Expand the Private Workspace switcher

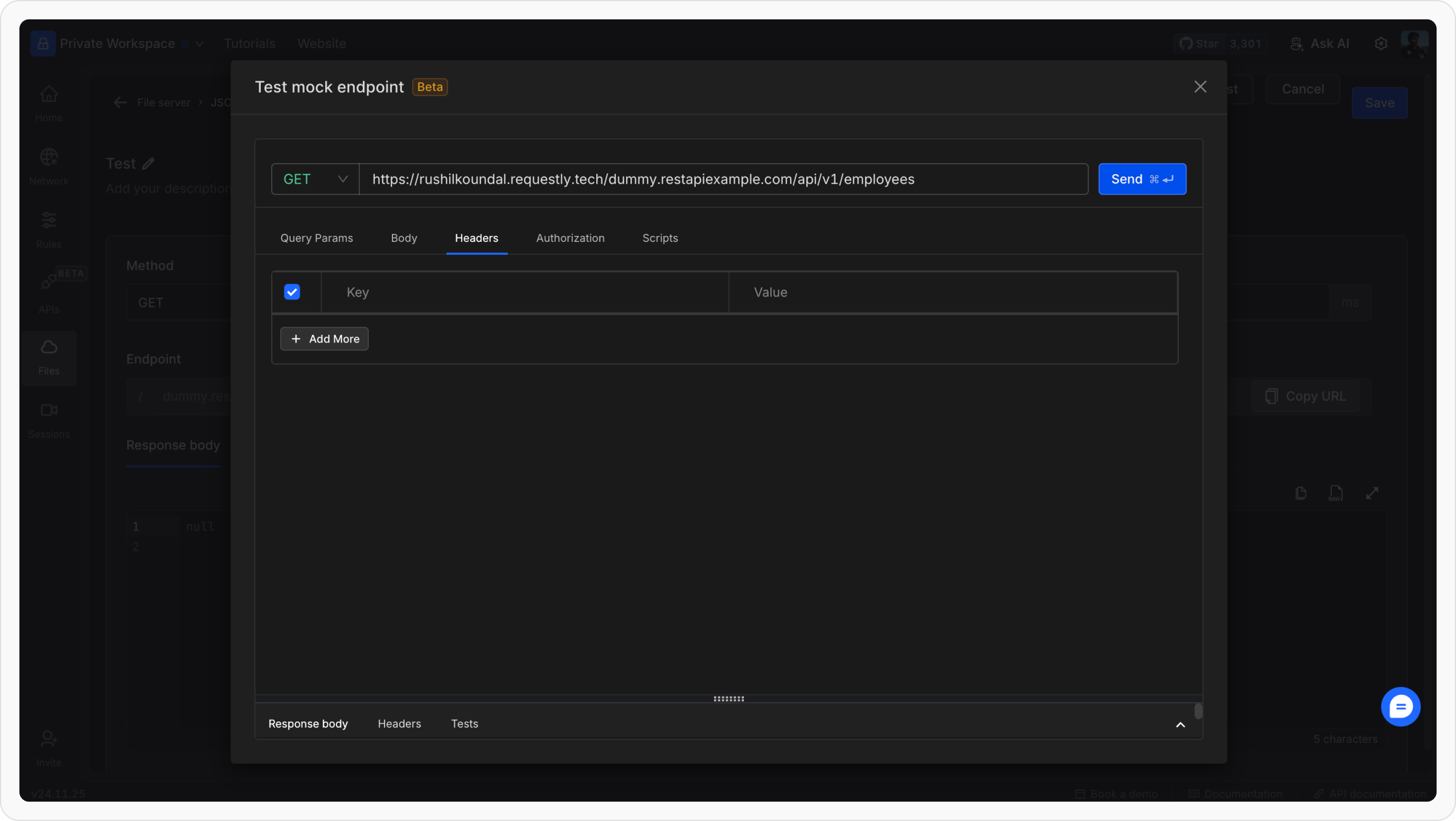(x=199, y=44)
